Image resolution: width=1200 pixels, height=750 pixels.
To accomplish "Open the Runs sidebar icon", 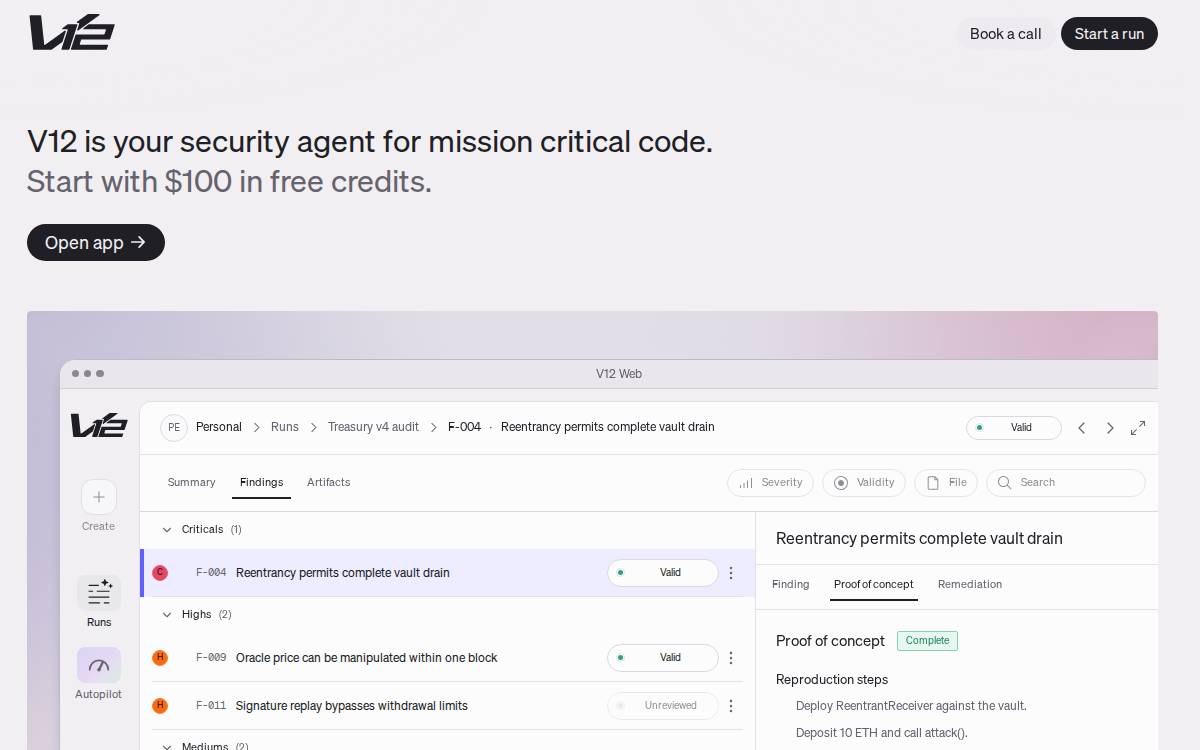I will click(x=99, y=592).
